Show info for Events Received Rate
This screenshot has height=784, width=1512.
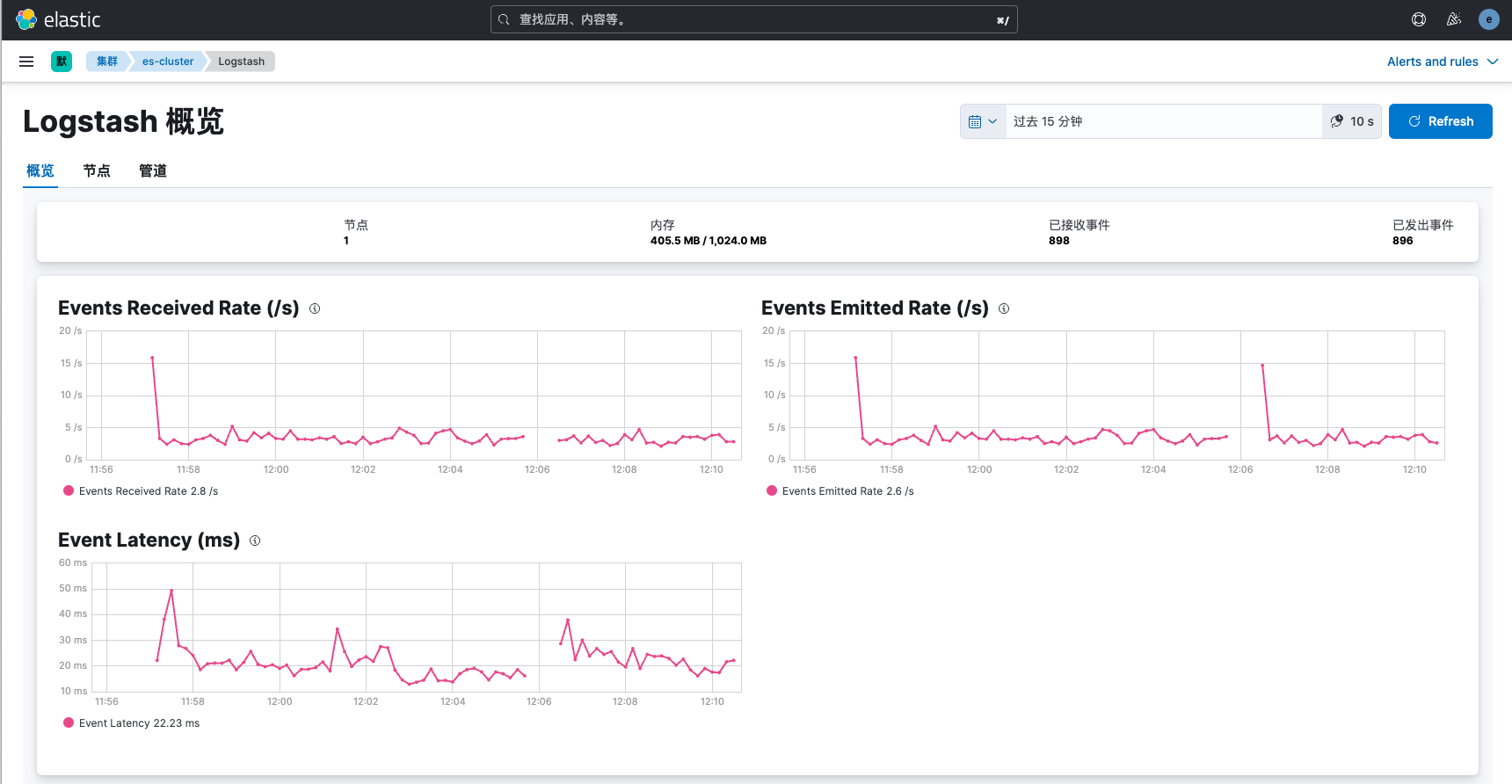[315, 309]
